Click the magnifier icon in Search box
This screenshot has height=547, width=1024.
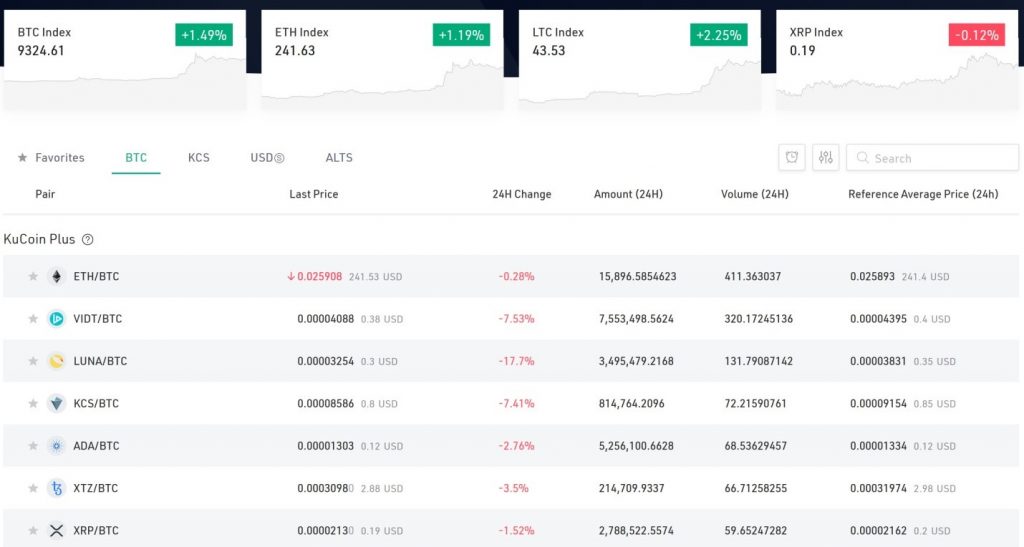(x=862, y=158)
